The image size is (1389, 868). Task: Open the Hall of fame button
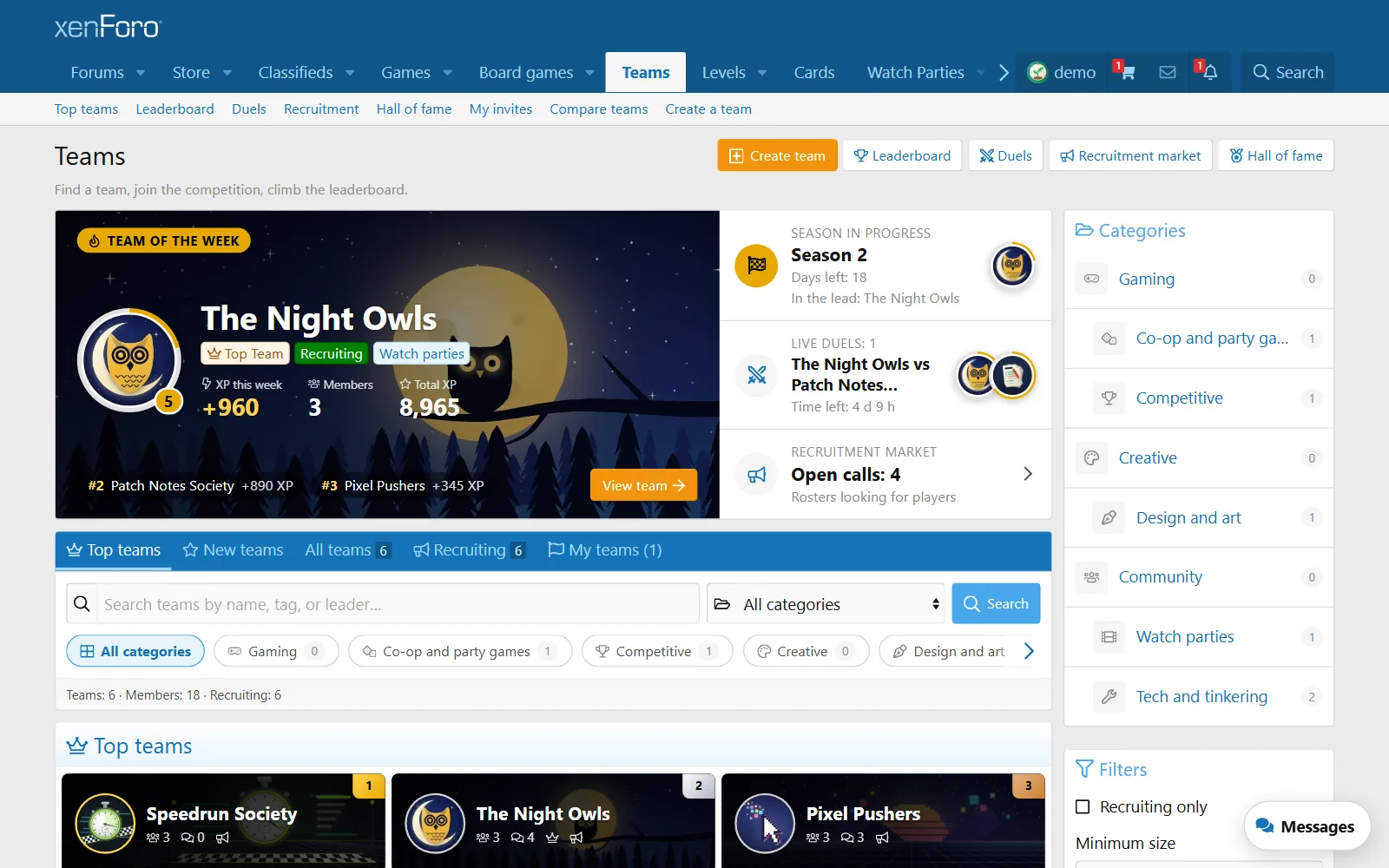coord(1276,155)
